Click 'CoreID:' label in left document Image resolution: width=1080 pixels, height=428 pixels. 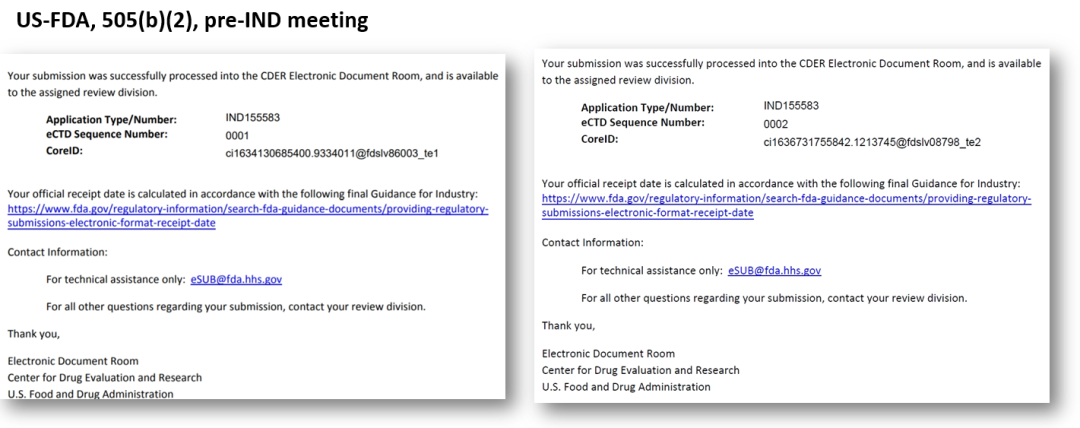[65, 150]
